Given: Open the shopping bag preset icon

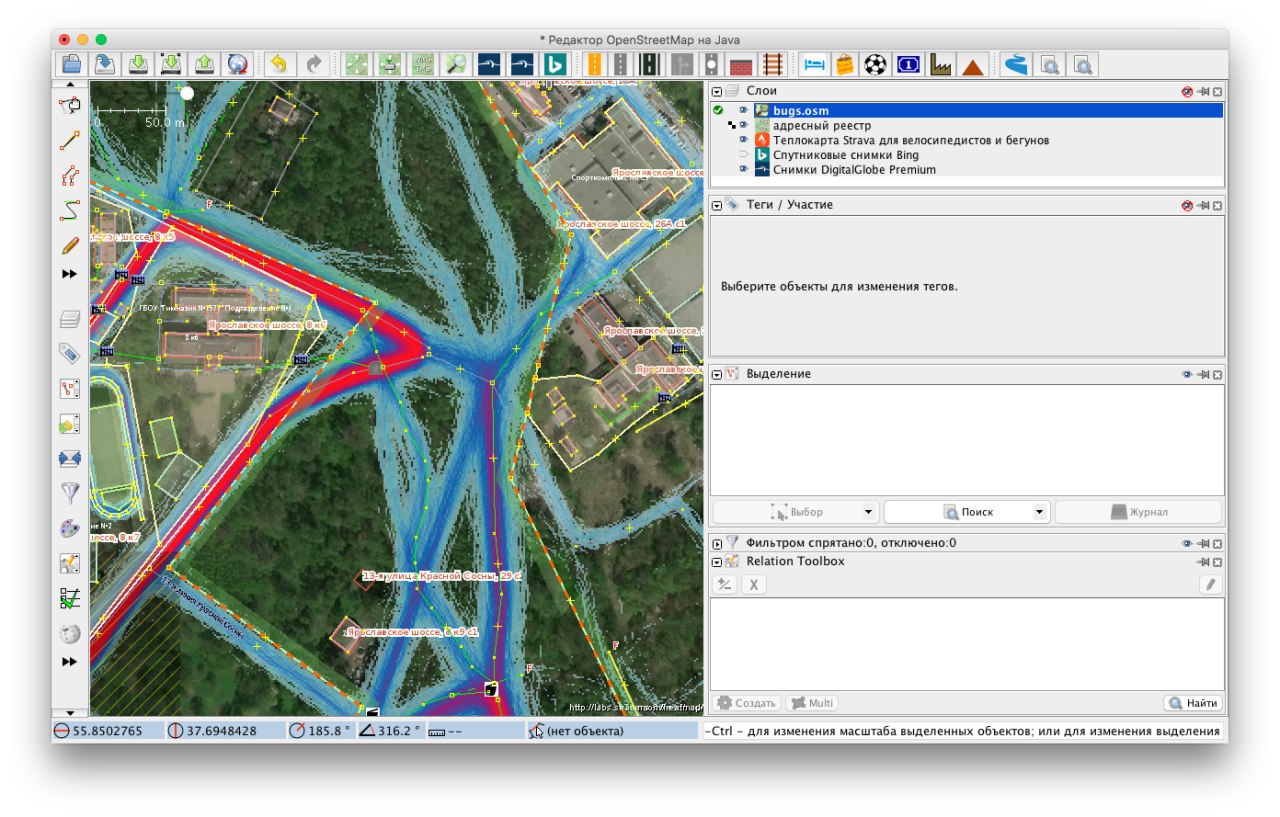Looking at the screenshot, I should 845,65.
